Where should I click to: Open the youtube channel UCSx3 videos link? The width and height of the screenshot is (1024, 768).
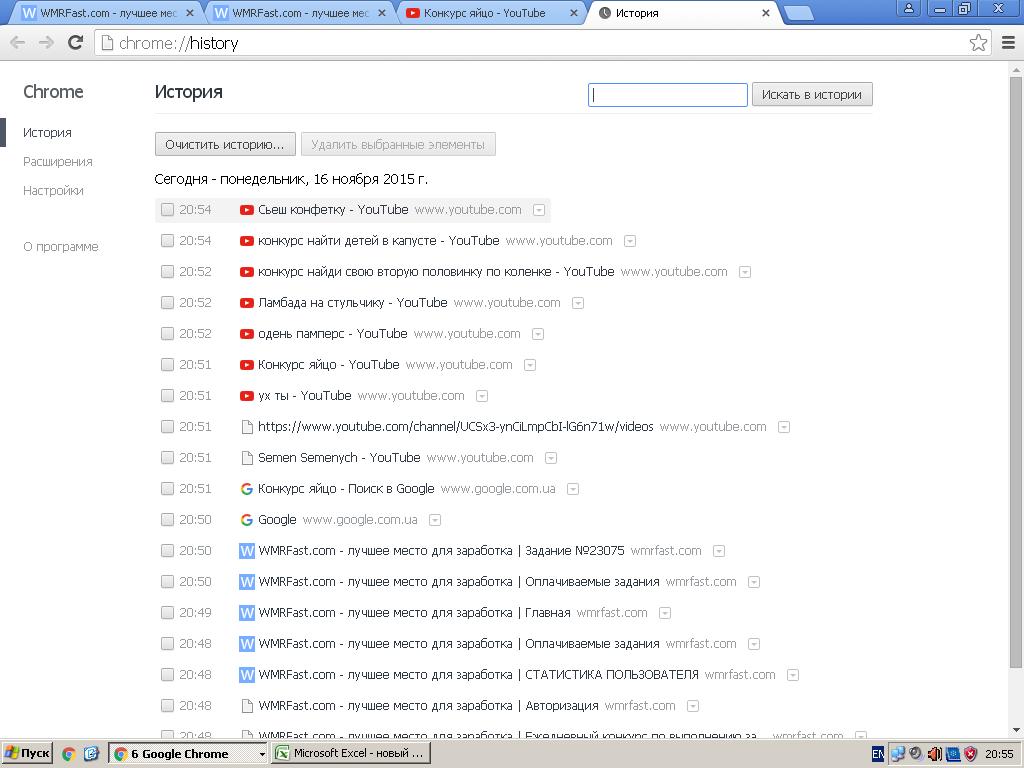tap(455, 427)
